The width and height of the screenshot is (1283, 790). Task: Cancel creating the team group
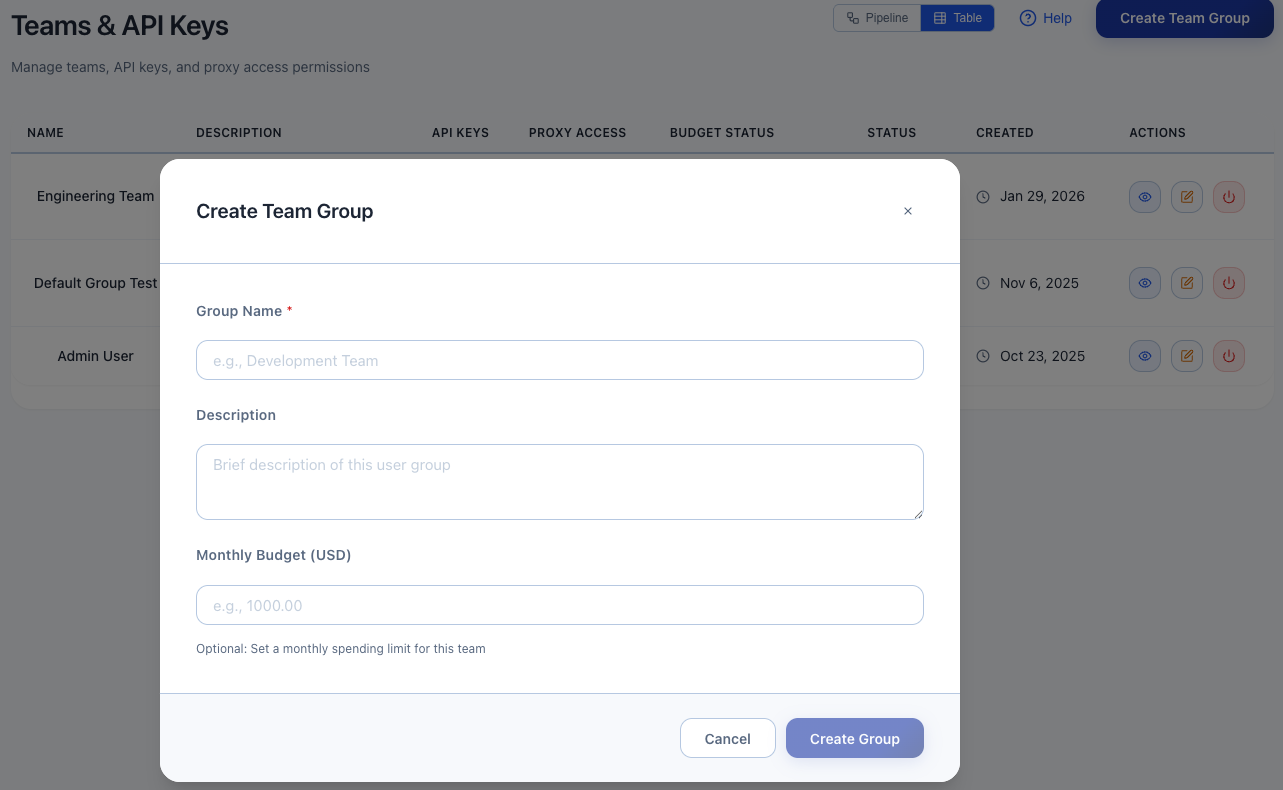(x=727, y=738)
